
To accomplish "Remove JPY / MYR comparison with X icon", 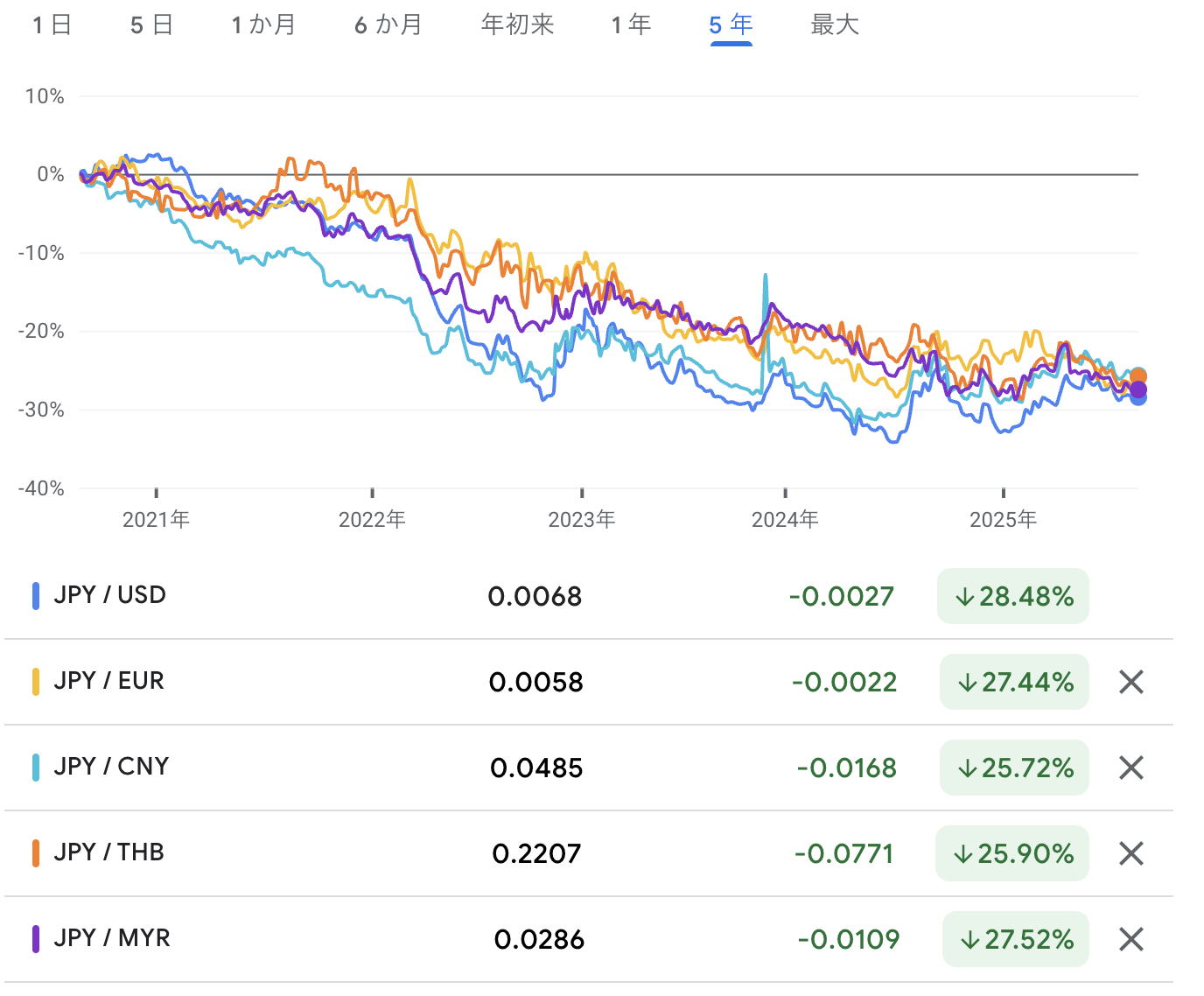I will 1131,939.
